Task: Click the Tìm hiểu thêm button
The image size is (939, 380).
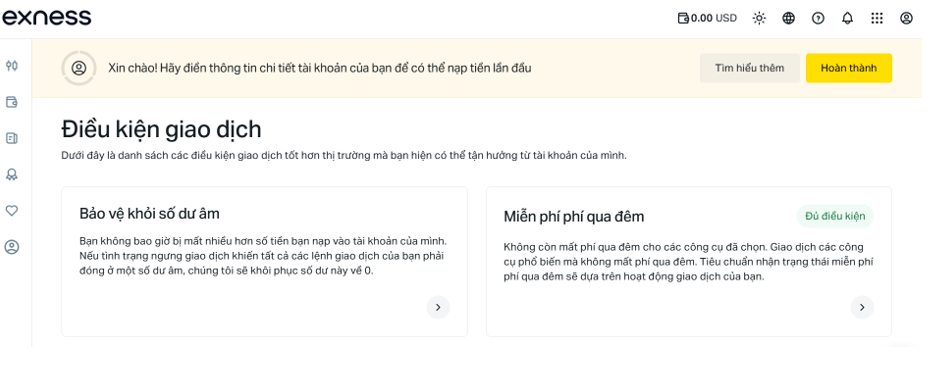Action: pos(749,68)
